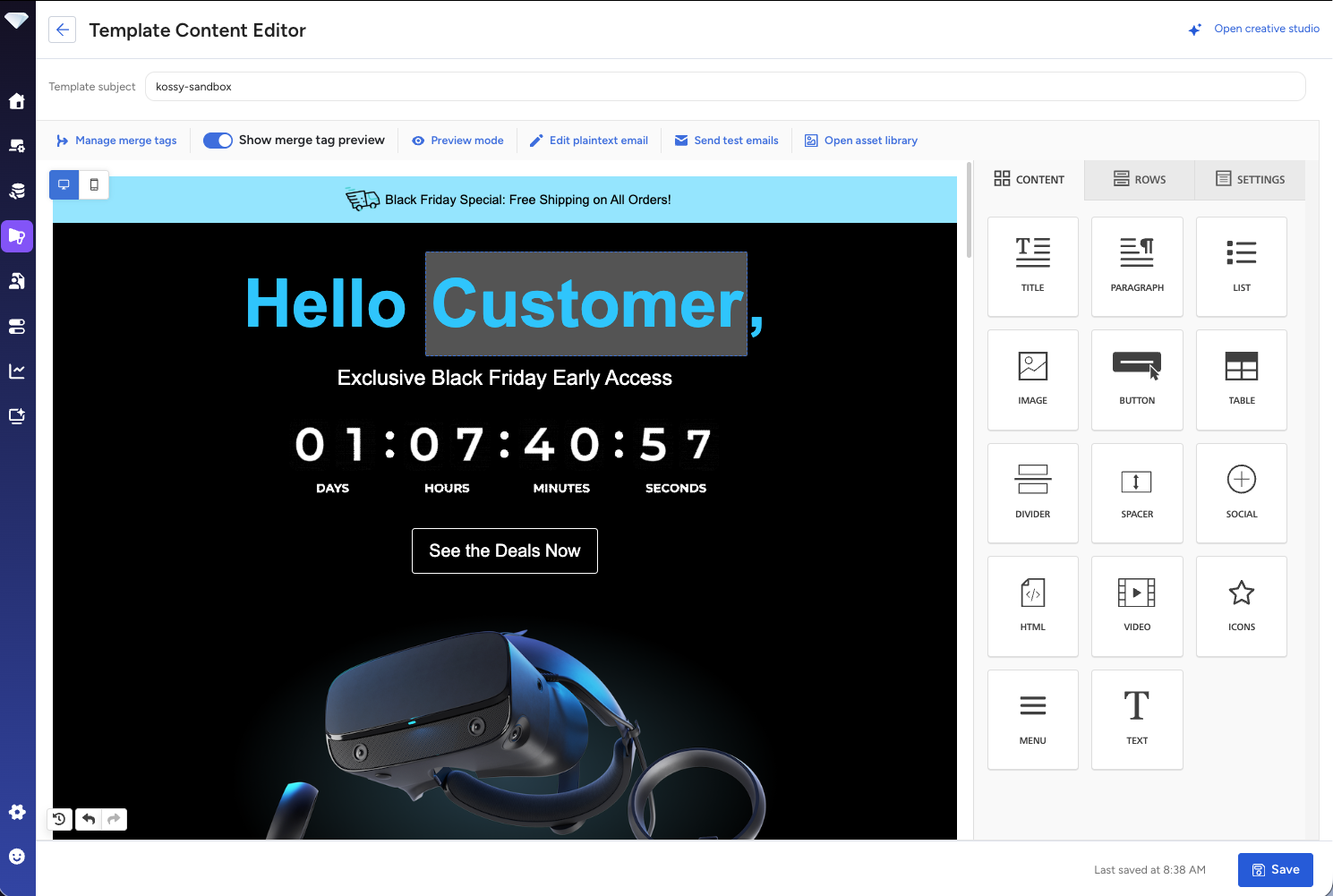Viewport: 1333px width, 896px height.
Task: Click the diamond logo at top
Action: click(x=17, y=20)
